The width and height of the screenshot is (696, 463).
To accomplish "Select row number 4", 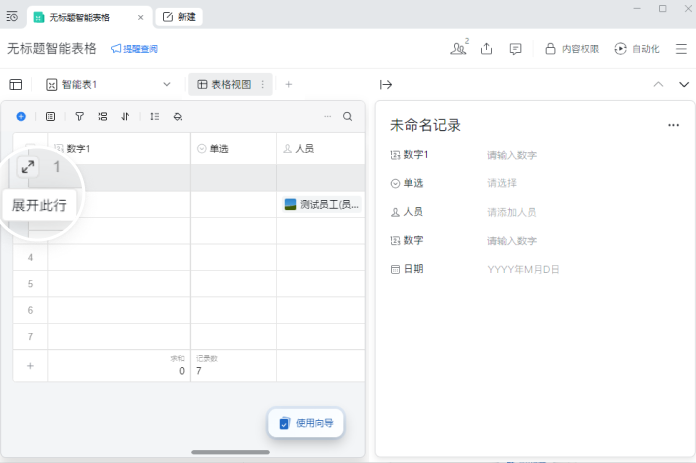I will (x=30, y=257).
